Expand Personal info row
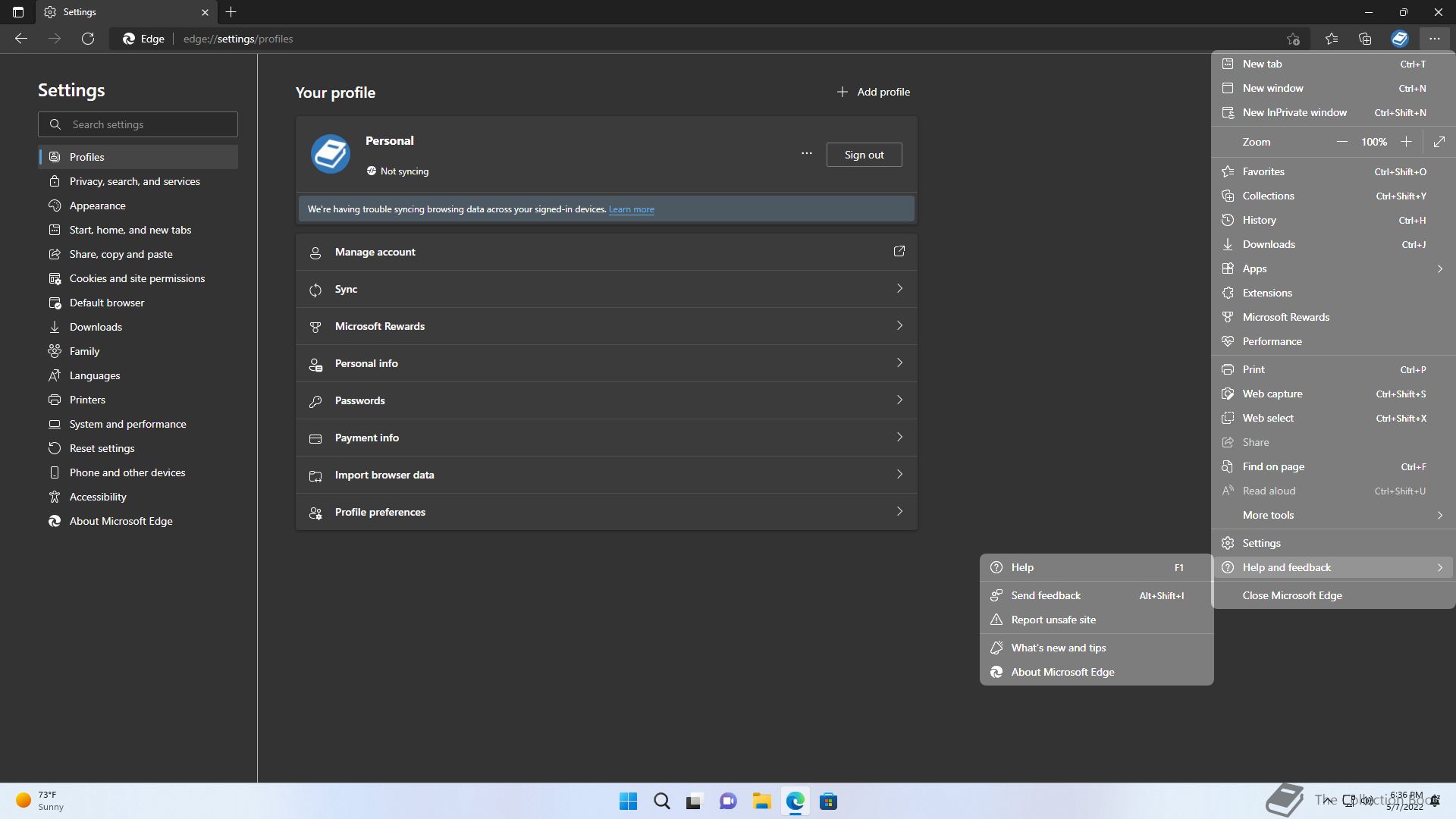 click(607, 363)
